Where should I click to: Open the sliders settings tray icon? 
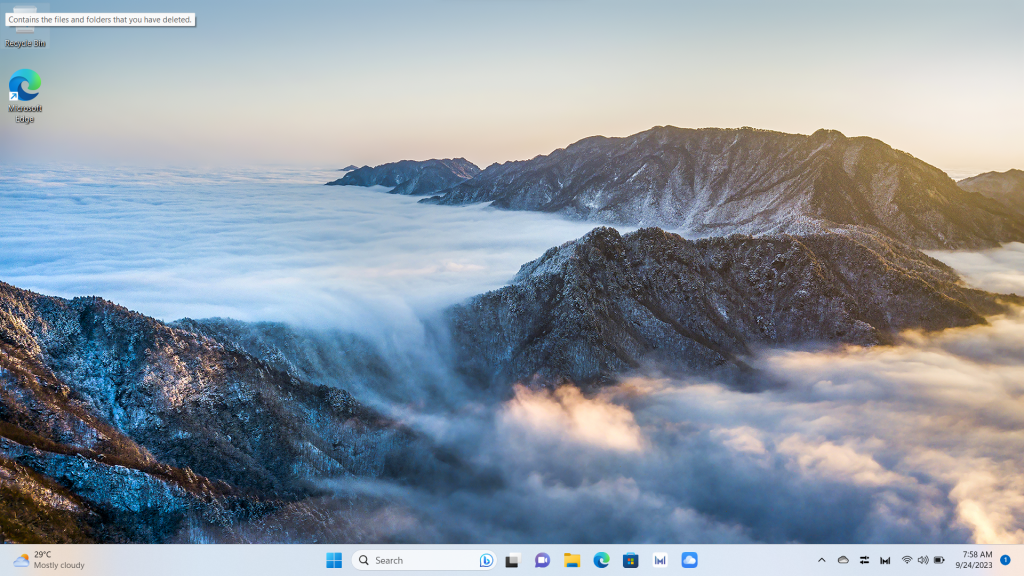[x=864, y=560]
